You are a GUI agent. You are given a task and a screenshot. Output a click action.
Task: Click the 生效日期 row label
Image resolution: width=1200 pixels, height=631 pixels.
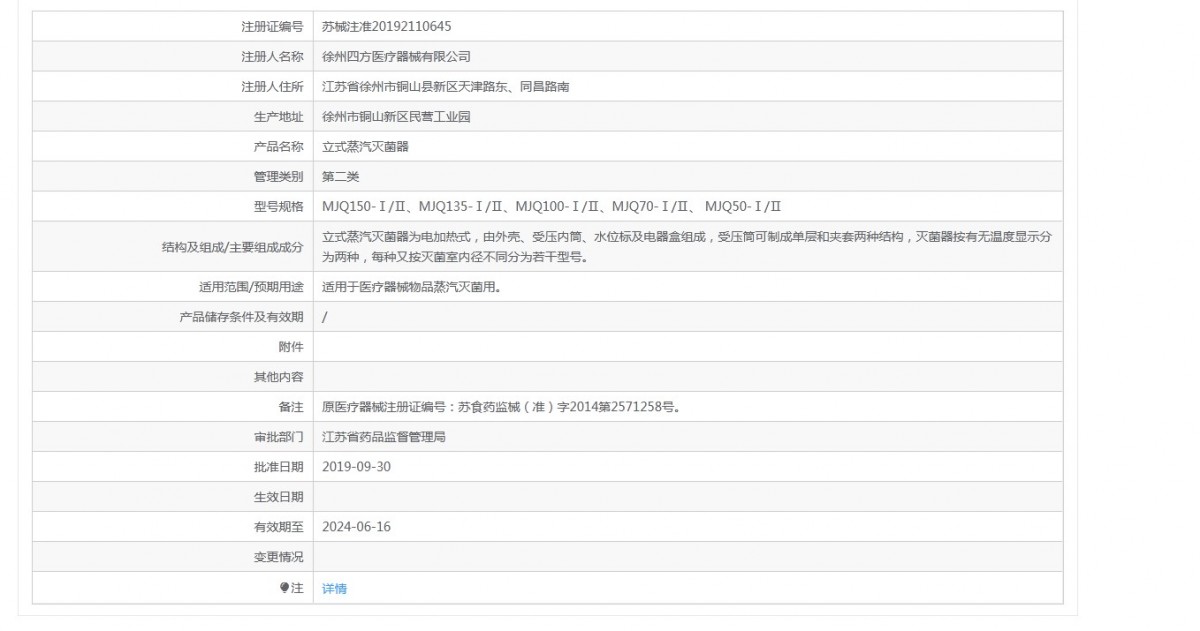point(278,497)
